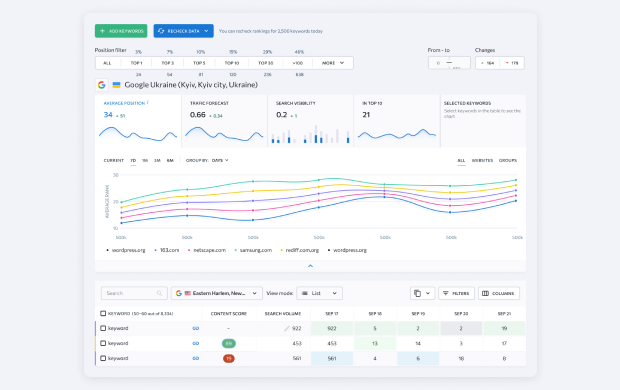Click the Add Keywords button
Screen dimensions: 620x390
click(121, 31)
